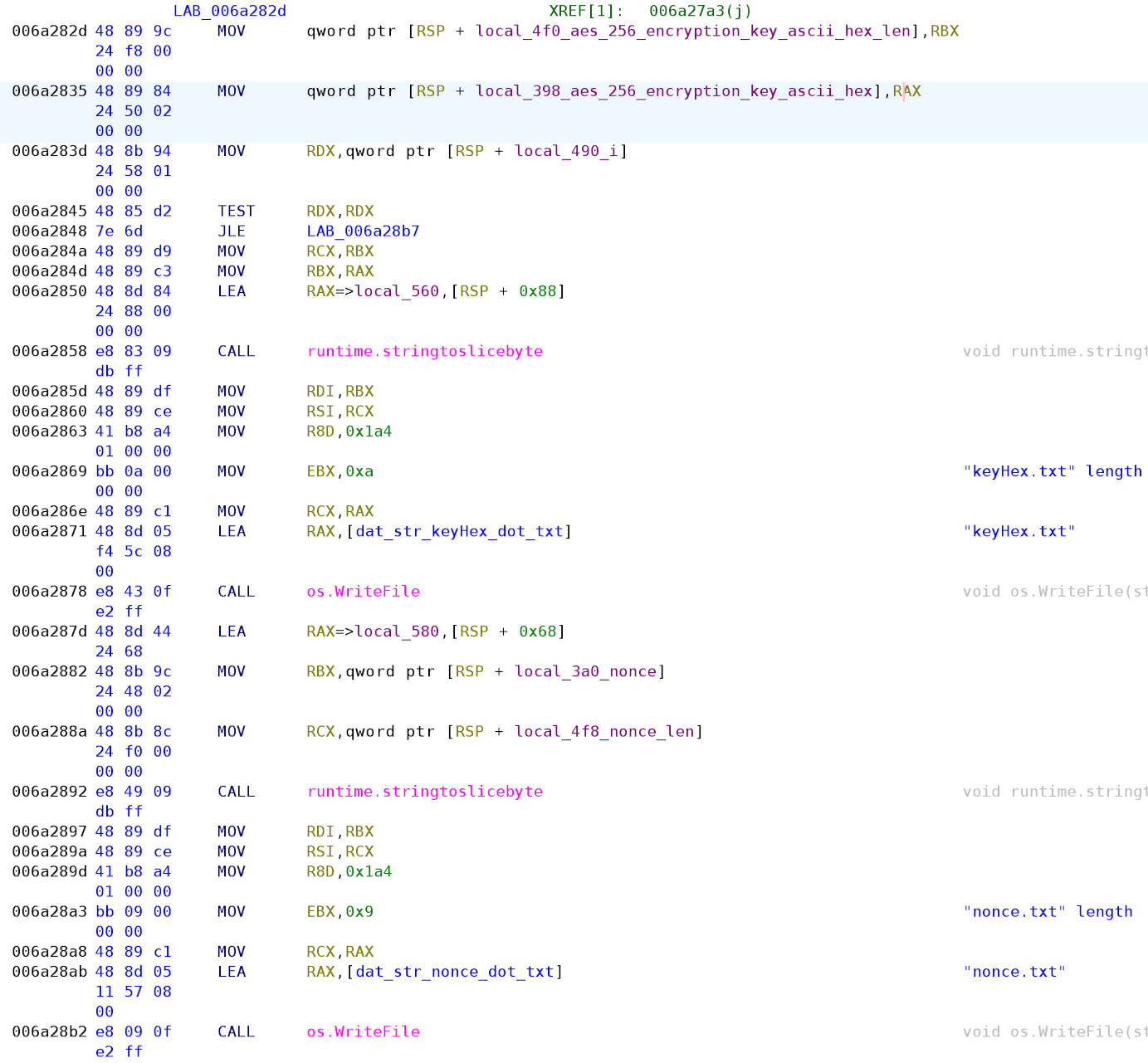The width and height of the screenshot is (1148, 1063).
Task: Click the "keyHex.txt" length comment
Action: tap(1053, 471)
